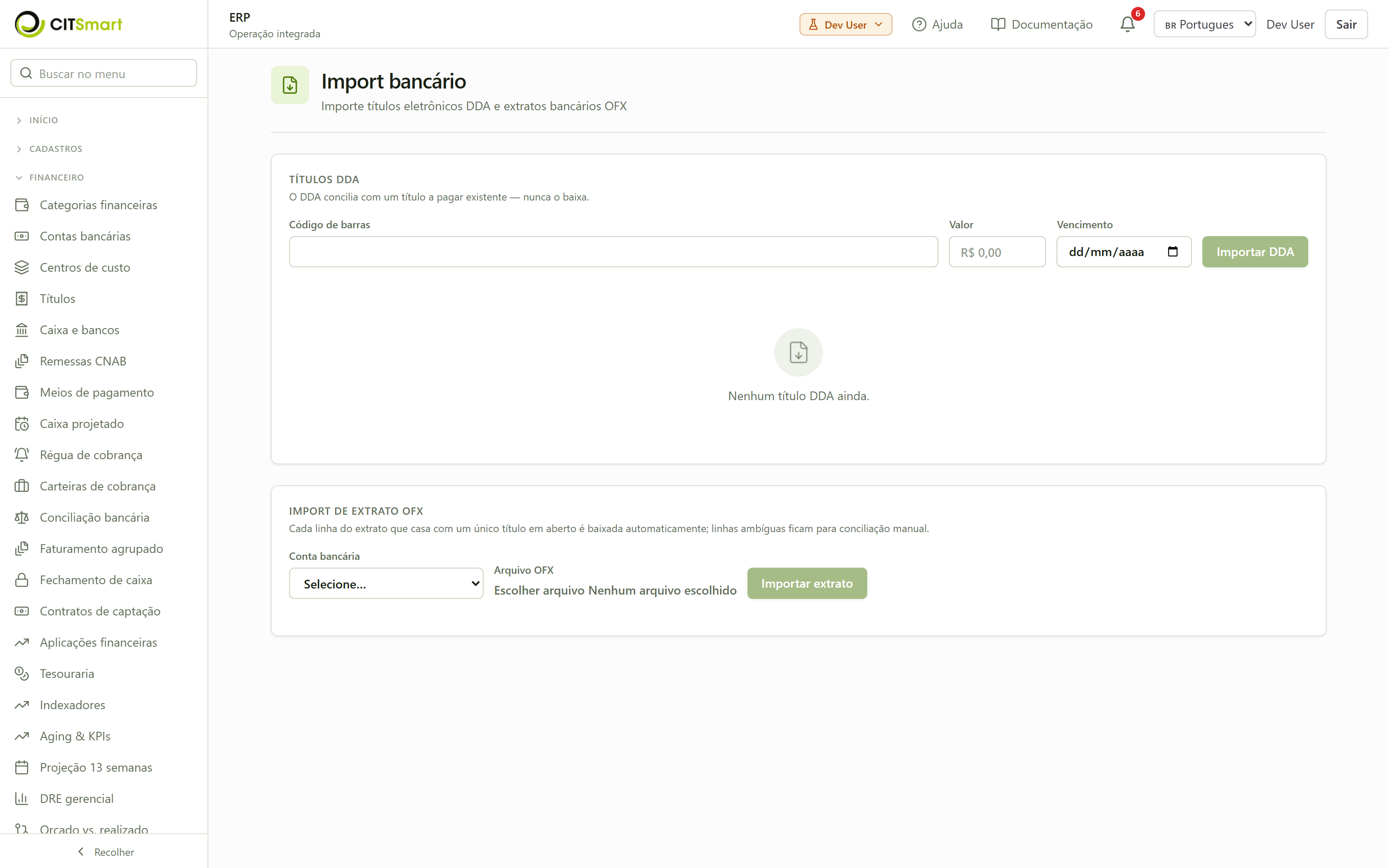Open Indexadores menu item
The width and height of the screenshot is (1389, 868).
[104, 704]
